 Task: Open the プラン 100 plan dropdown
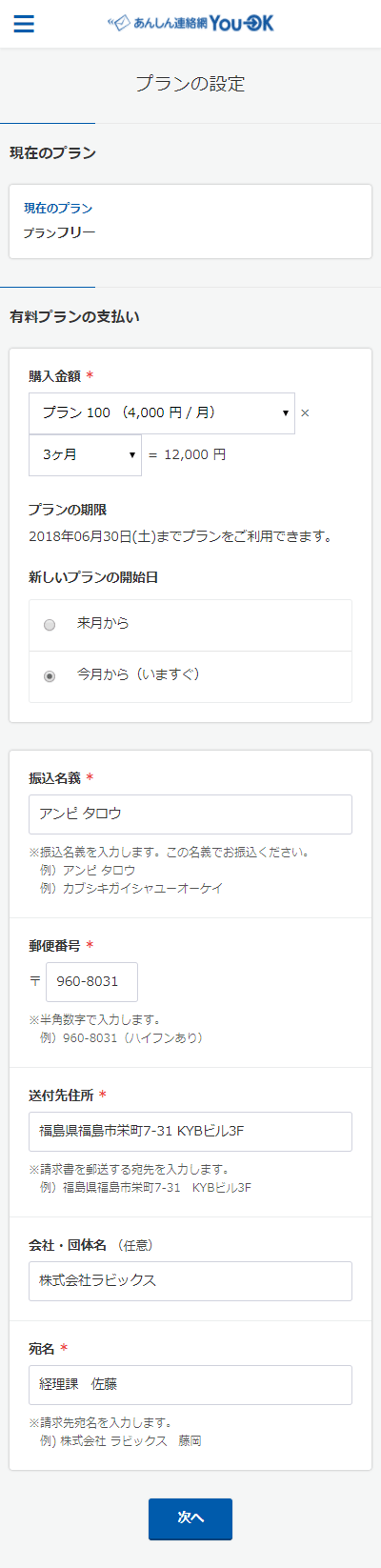click(x=162, y=413)
